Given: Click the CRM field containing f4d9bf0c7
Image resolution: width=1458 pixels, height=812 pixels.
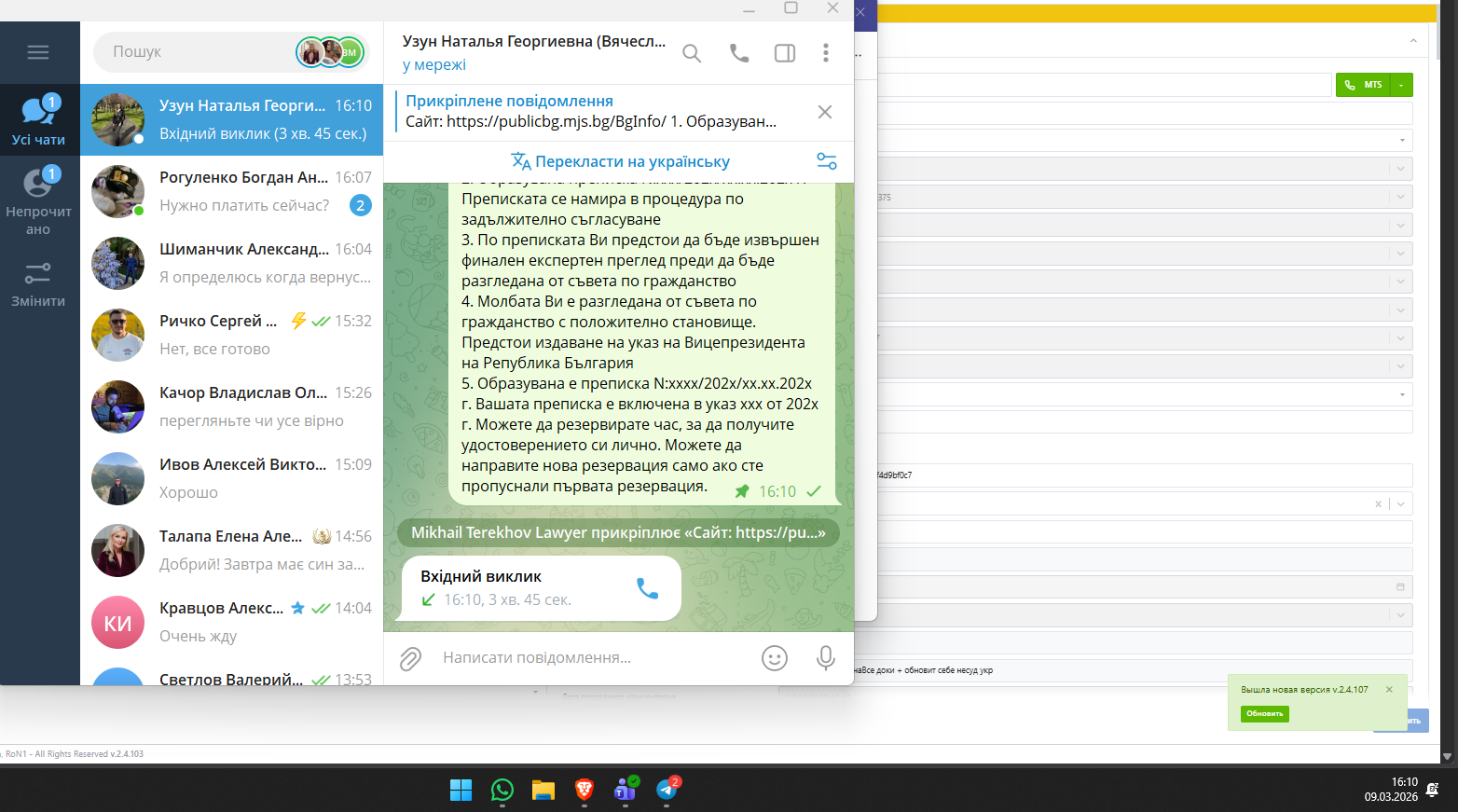Looking at the screenshot, I should coord(1145,475).
